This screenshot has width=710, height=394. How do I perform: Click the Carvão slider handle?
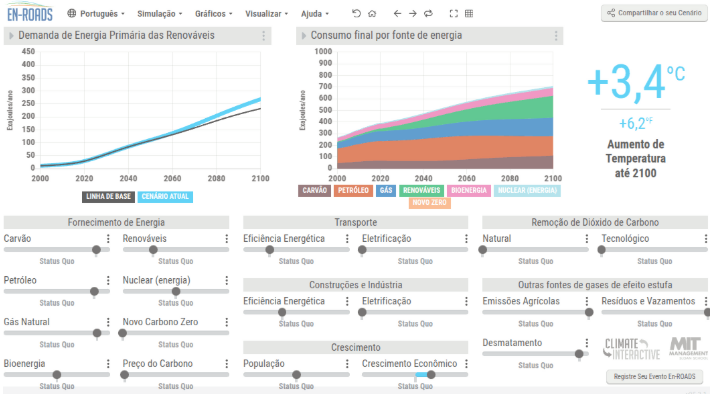tap(96, 250)
